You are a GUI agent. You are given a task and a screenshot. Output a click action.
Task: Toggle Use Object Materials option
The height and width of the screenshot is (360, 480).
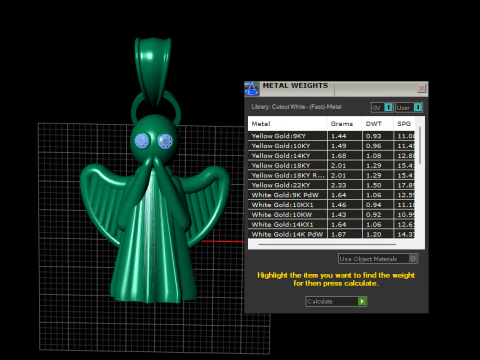[x=378, y=259]
